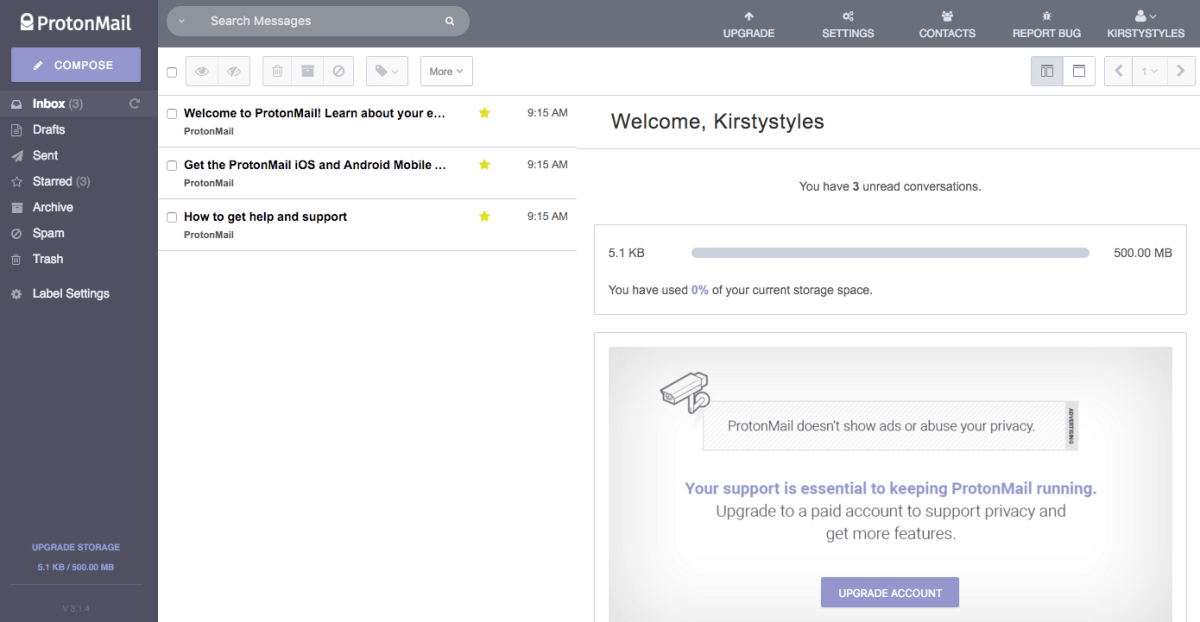Image resolution: width=1200 pixels, height=622 pixels.
Task: Go to previous page arrow
Action: coord(1118,71)
